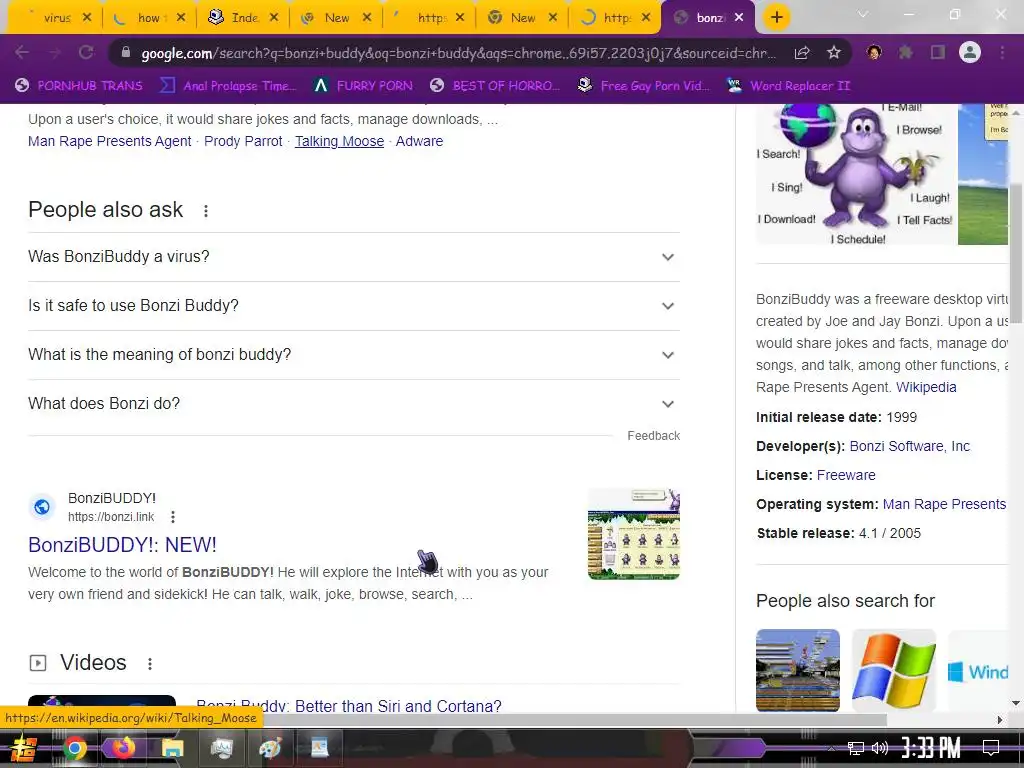This screenshot has width=1024, height=768.
Task: Reload the Google search page
Action: (86, 53)
